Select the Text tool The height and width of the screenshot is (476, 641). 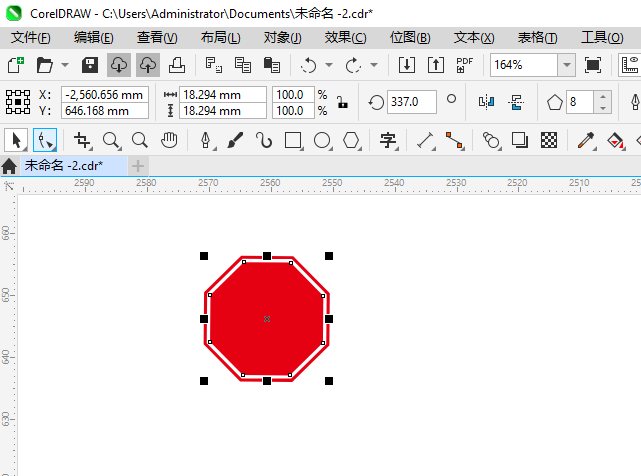click(388, 140)
